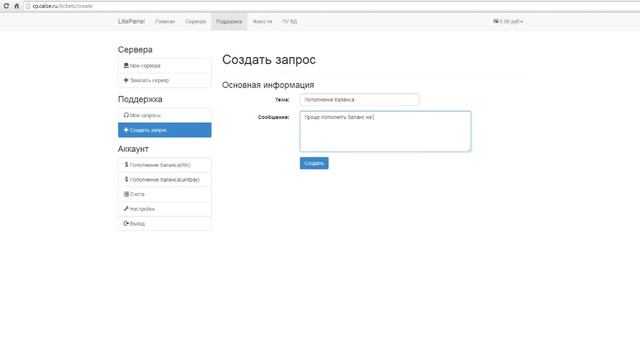Click the blue Создать button

pos(314,163)
